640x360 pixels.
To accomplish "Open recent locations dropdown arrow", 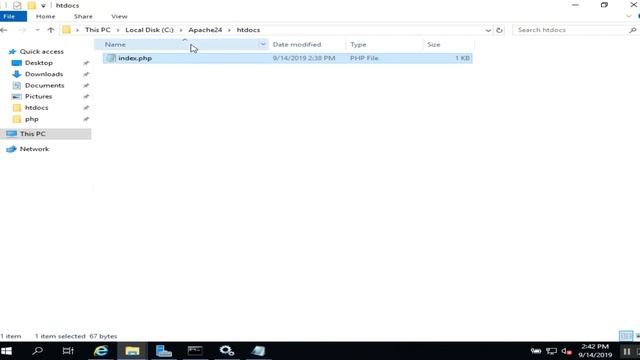I will [x=37, y=30].
